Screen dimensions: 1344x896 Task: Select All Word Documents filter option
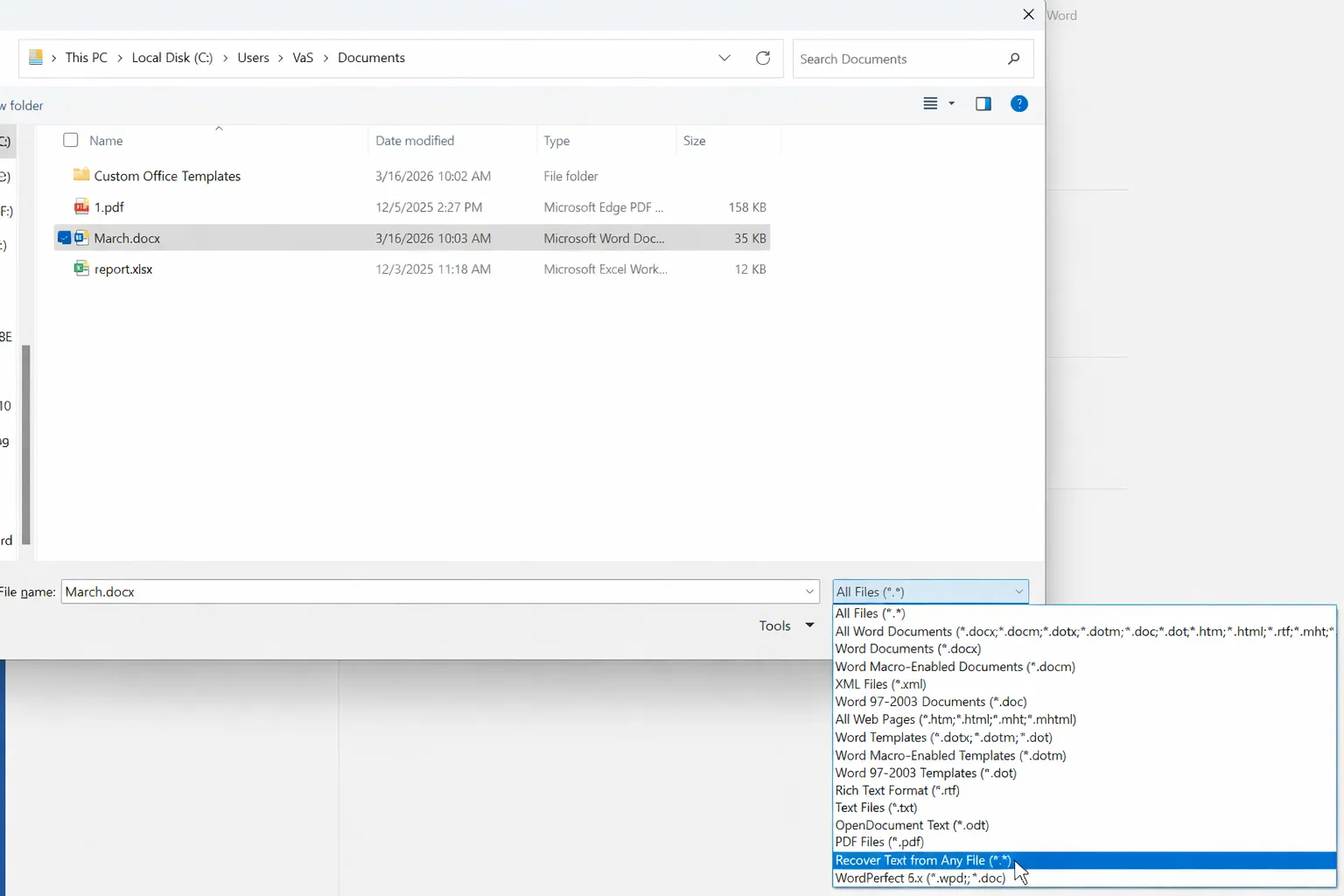1085,631
